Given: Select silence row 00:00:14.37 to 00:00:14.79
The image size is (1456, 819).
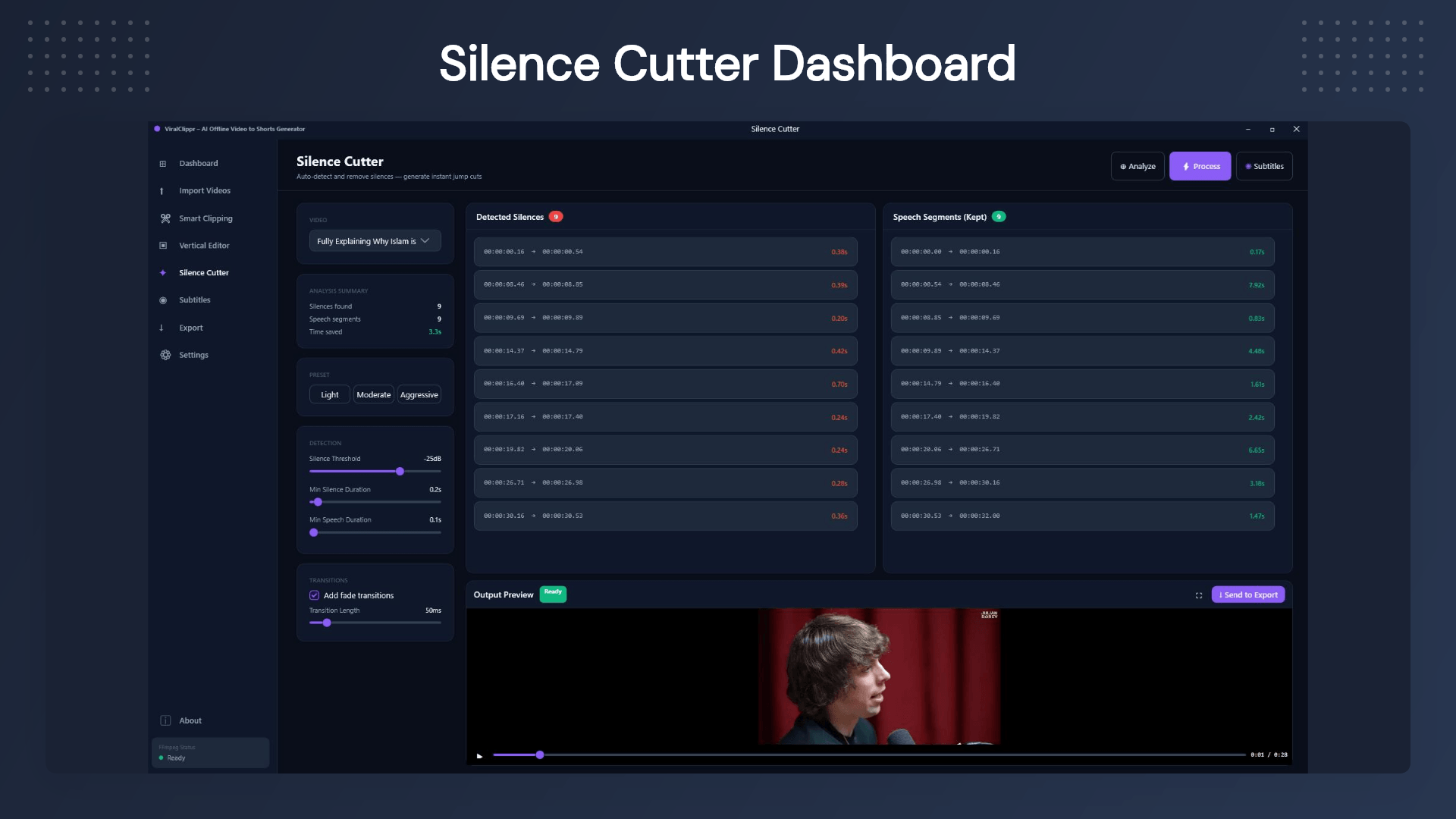Looking at the screenshot, I should (665, 351).
